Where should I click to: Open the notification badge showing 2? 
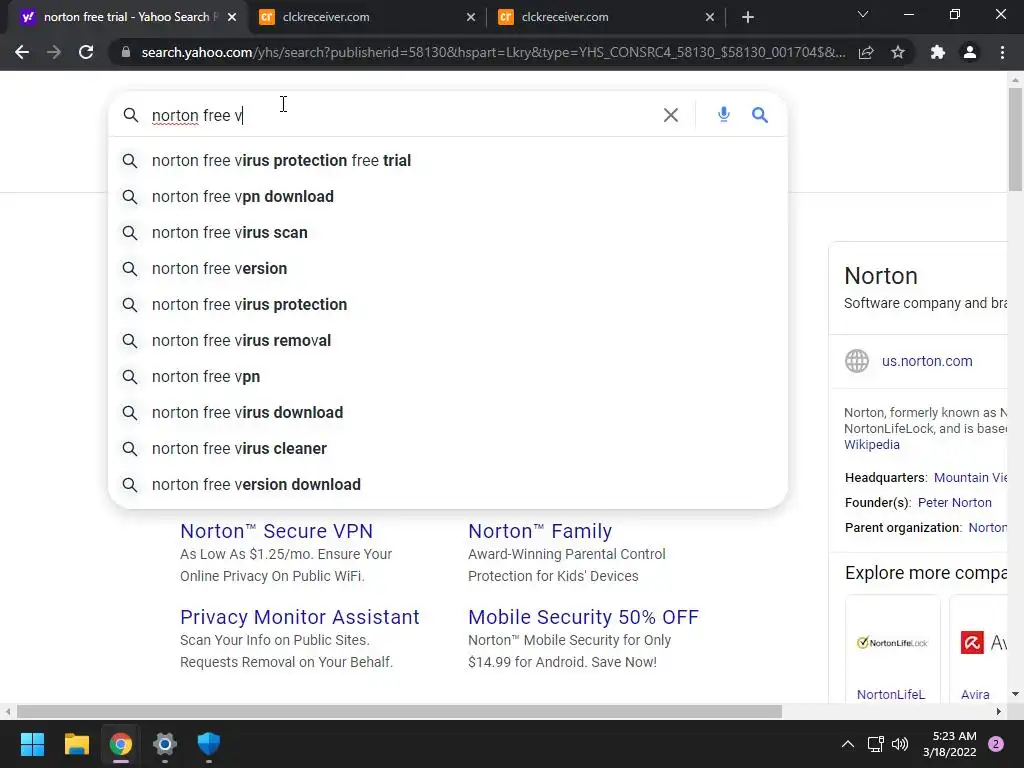pos(996,744)
